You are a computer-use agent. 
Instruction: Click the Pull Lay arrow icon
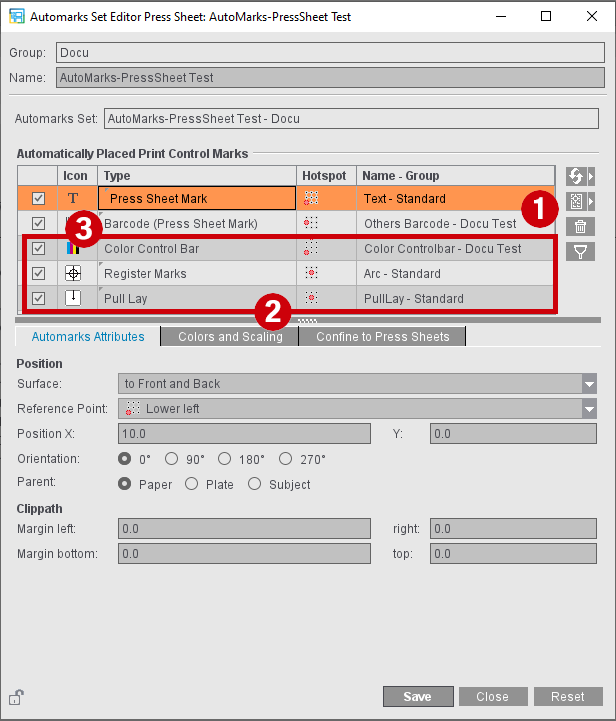pos(73,298)
